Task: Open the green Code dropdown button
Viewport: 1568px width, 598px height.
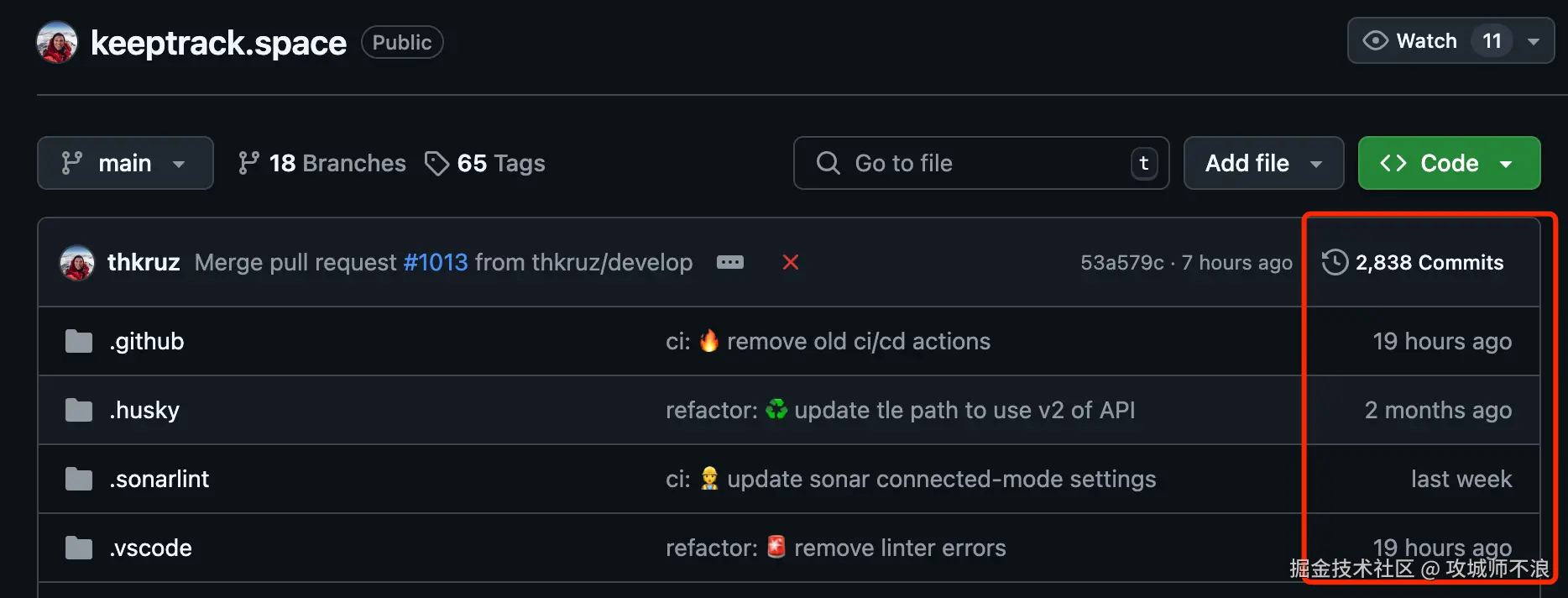Action: coord(1449,163)
